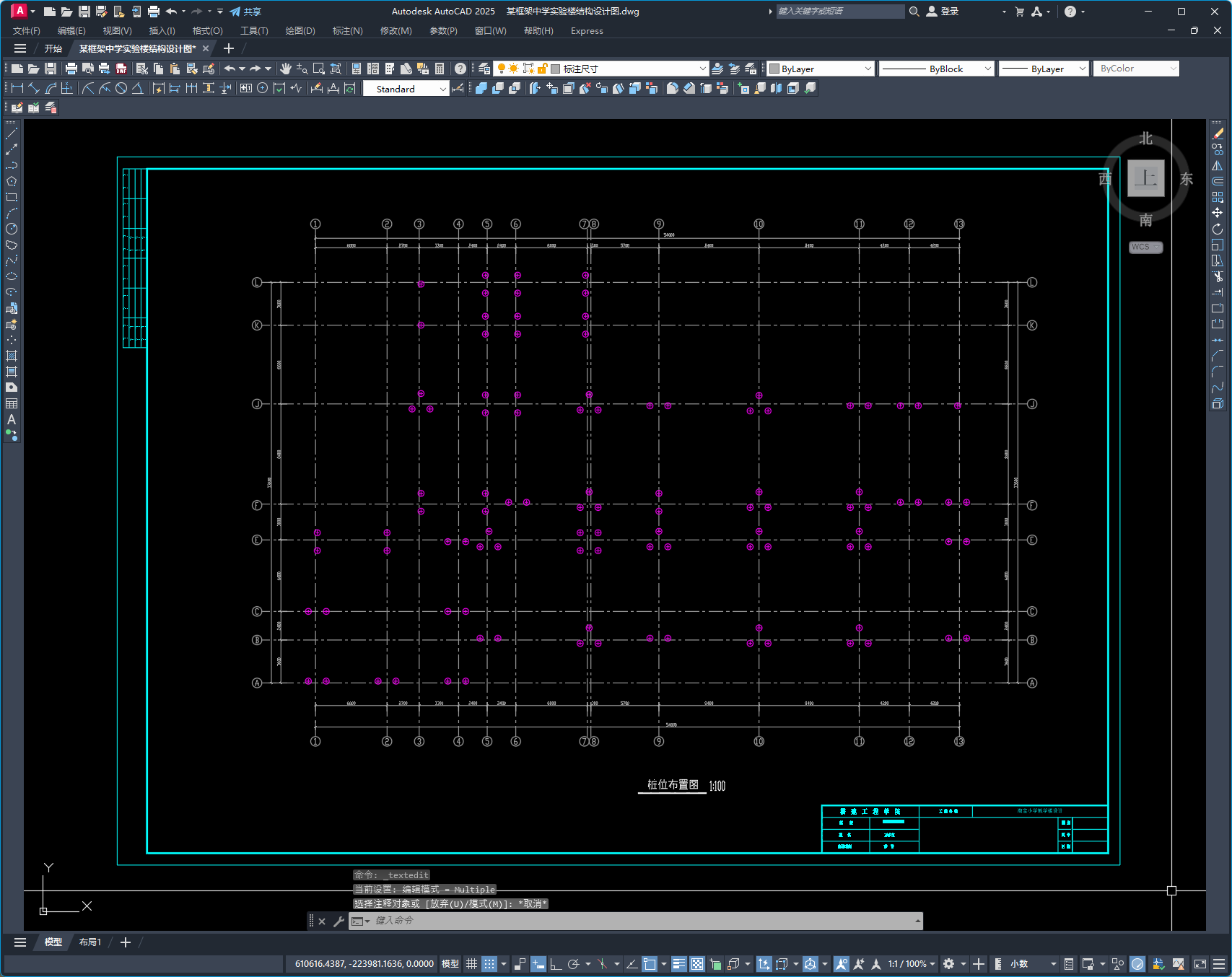Open the 视图(V) menu
Screen dimensions: 1232x977
117,30
